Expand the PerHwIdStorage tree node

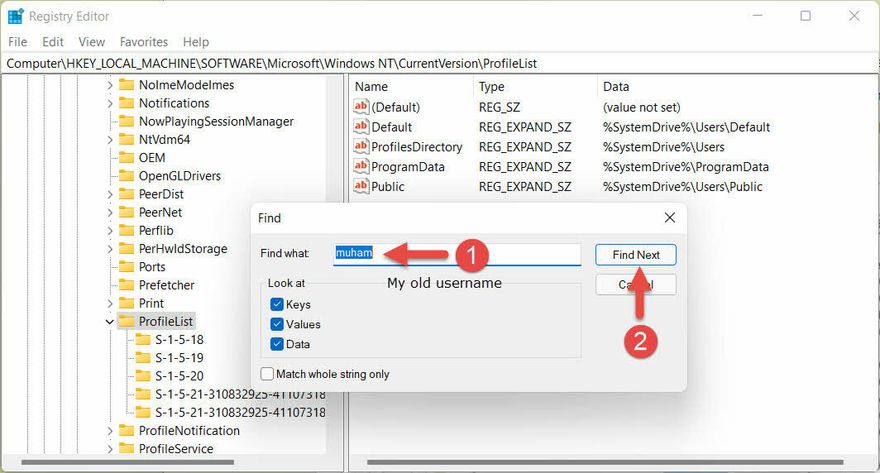pyautogui.click(x=110, y=249)
